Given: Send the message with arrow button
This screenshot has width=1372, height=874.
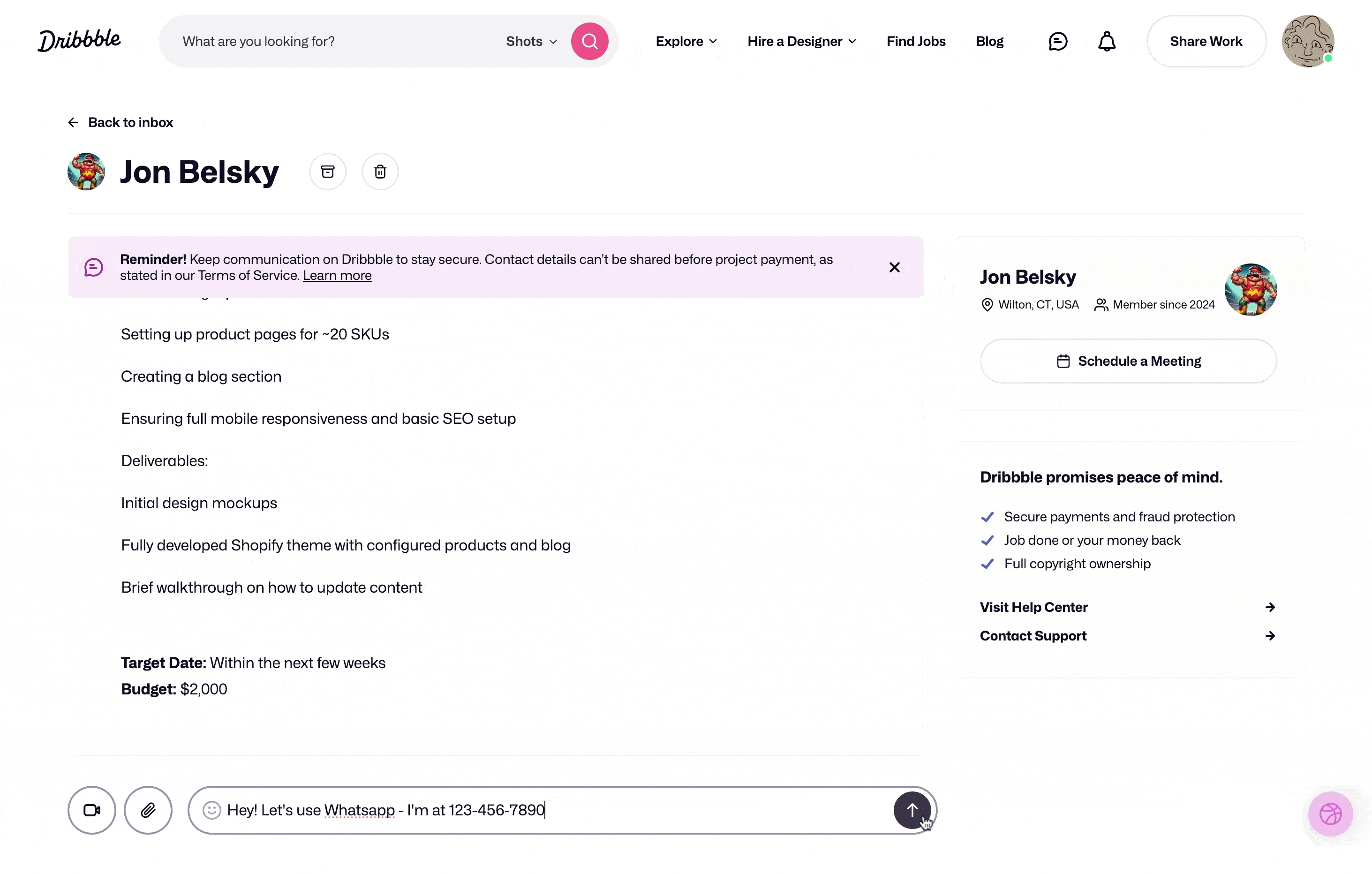Looking at the screenshot, I should coord(912,810).
